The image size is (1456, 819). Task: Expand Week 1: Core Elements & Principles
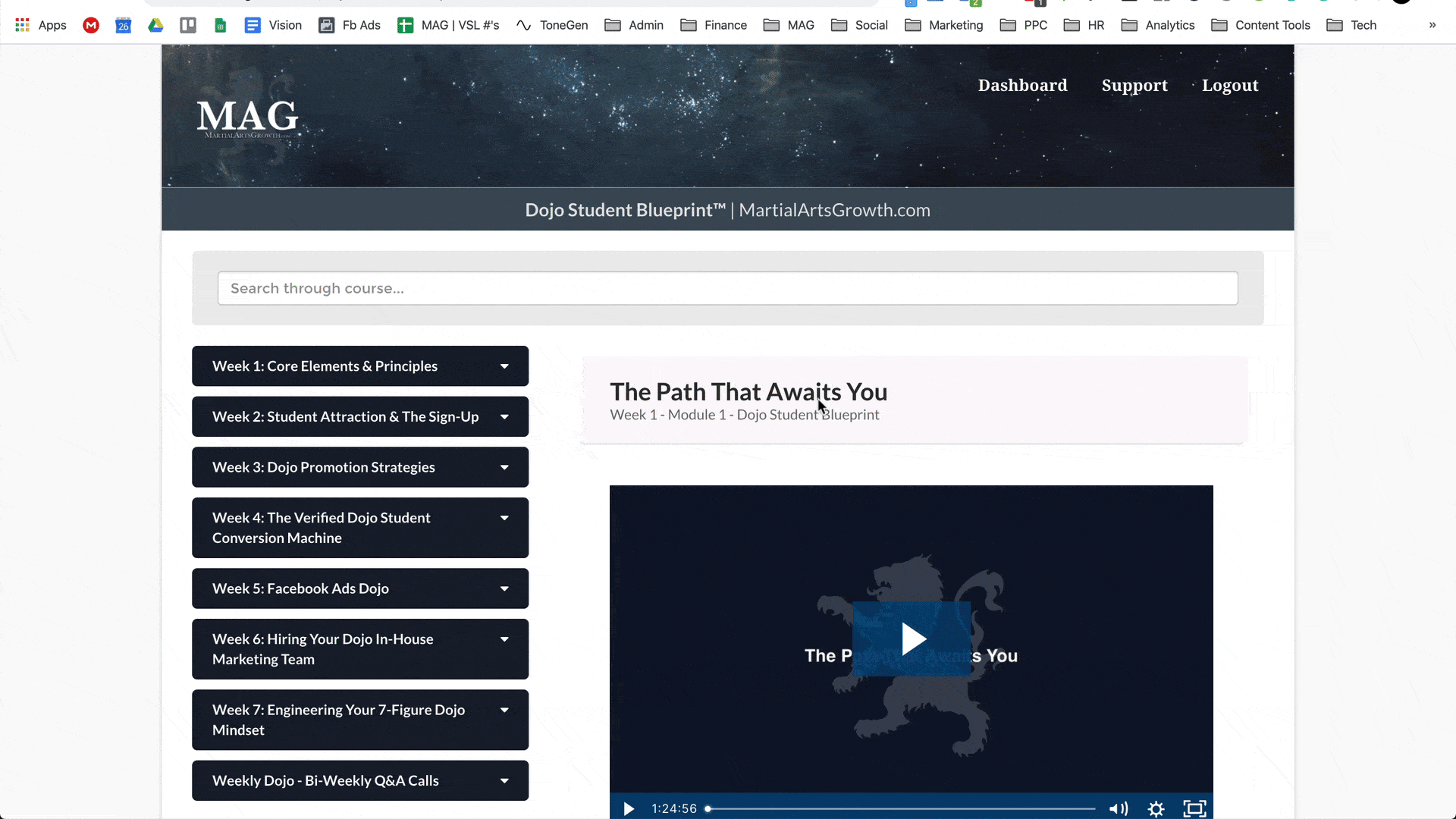coord(360,366)
